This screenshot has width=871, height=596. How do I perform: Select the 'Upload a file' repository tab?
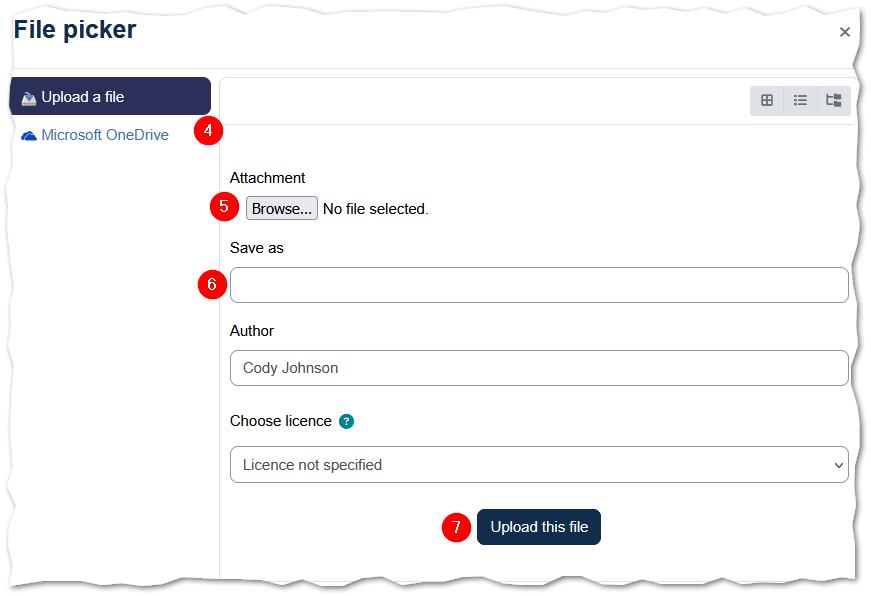coord(110,96)
